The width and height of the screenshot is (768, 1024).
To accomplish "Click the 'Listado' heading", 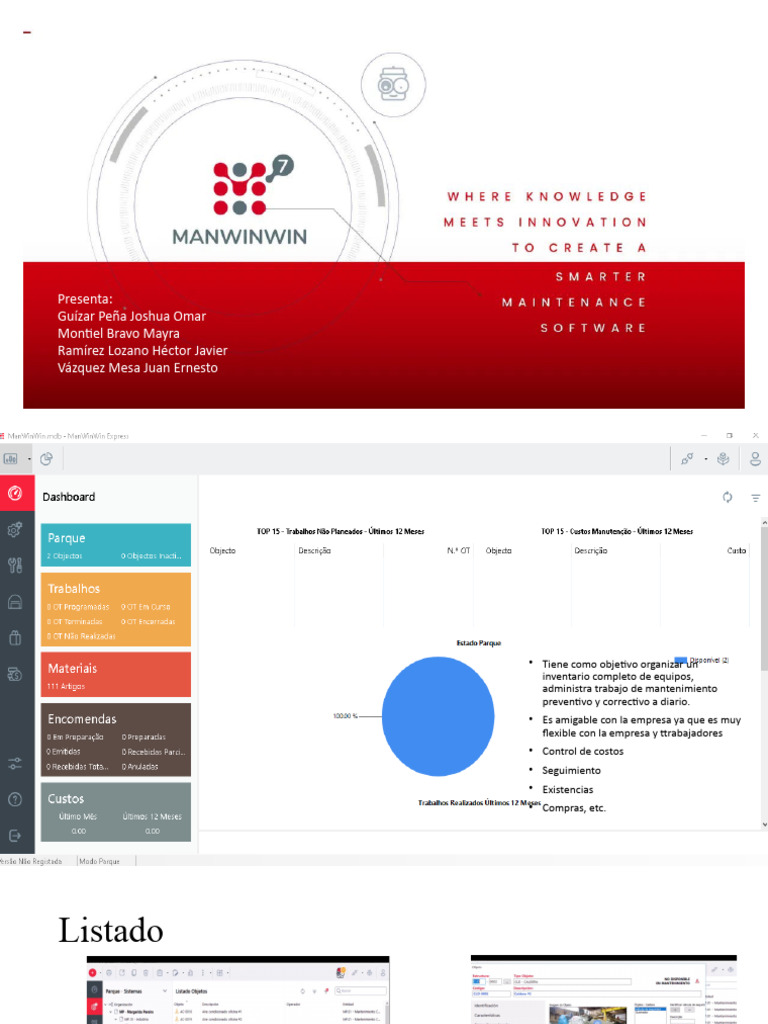I will pos(110,930).
